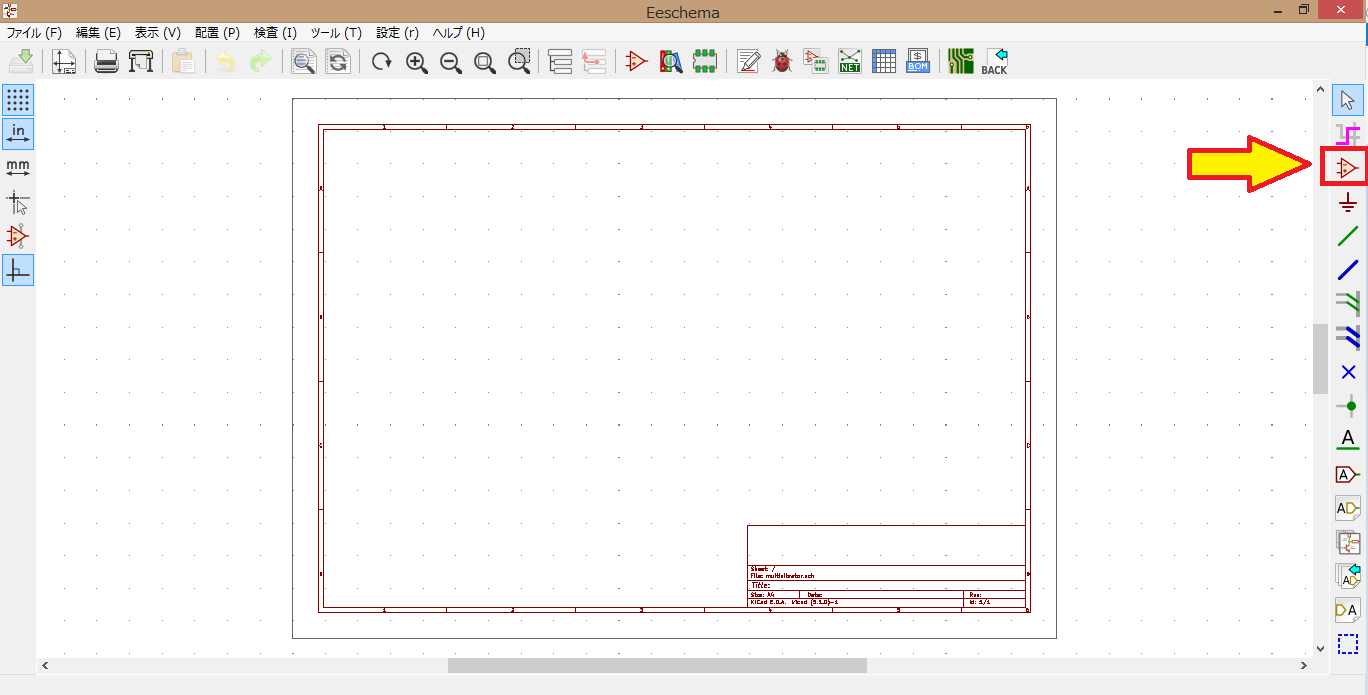The image size is (1368, 695).
Task: Select the dashed graphic line tool
Action: tap(1348, 644)
